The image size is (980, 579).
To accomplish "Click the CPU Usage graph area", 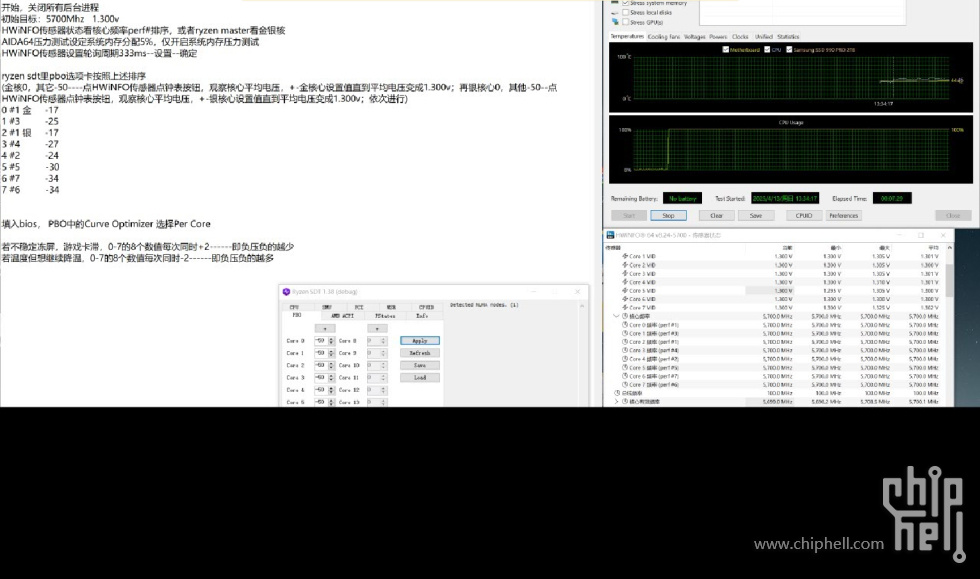I will (x=791, y=149).
